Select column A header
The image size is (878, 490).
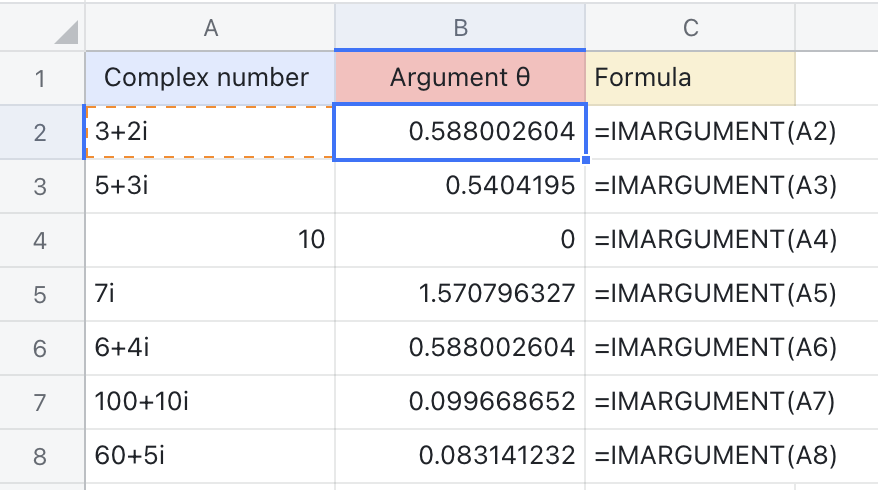pyautogui.click(x=210, y=28)
